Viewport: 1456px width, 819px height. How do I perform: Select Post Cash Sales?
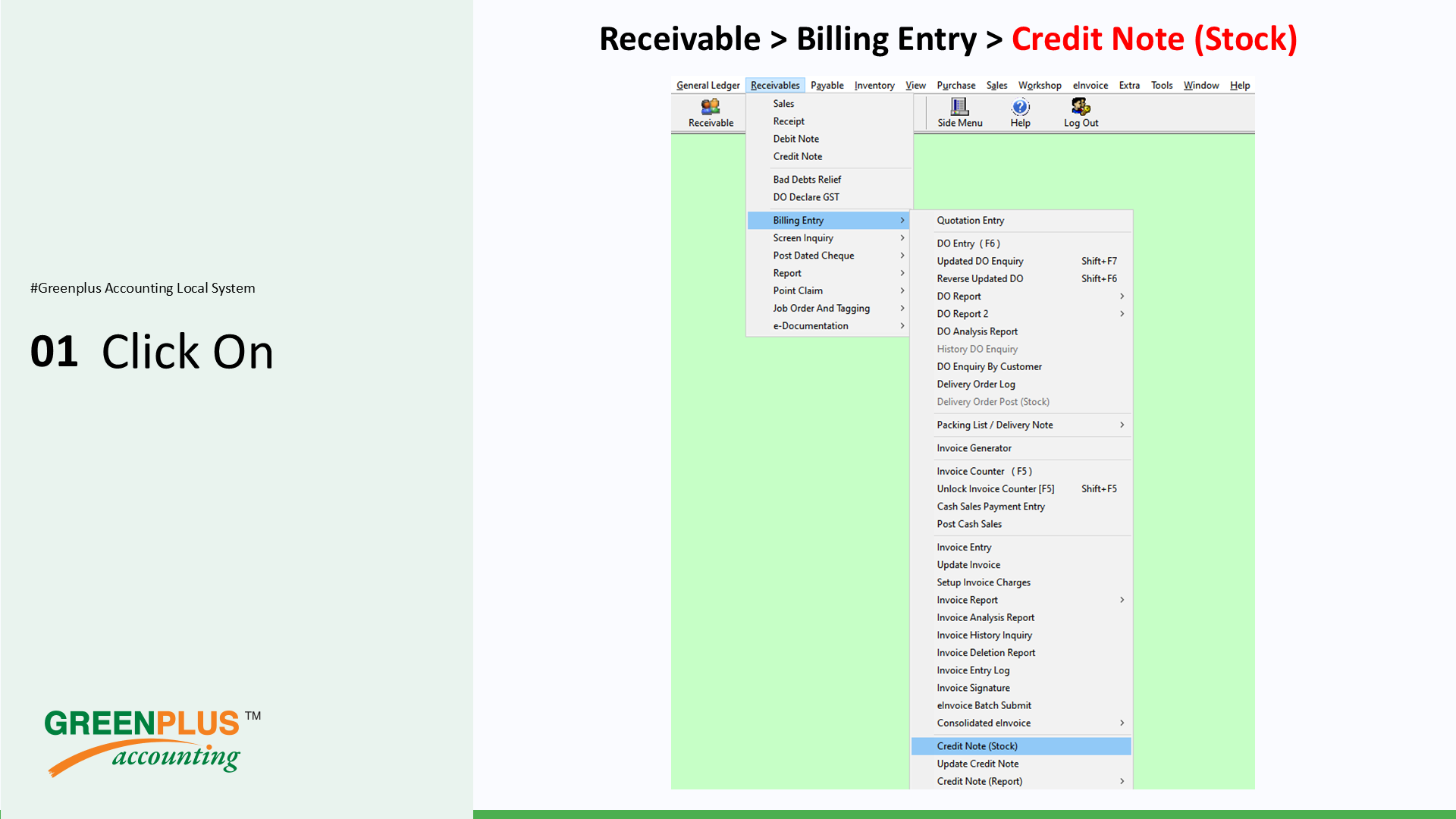(1021, 524)
